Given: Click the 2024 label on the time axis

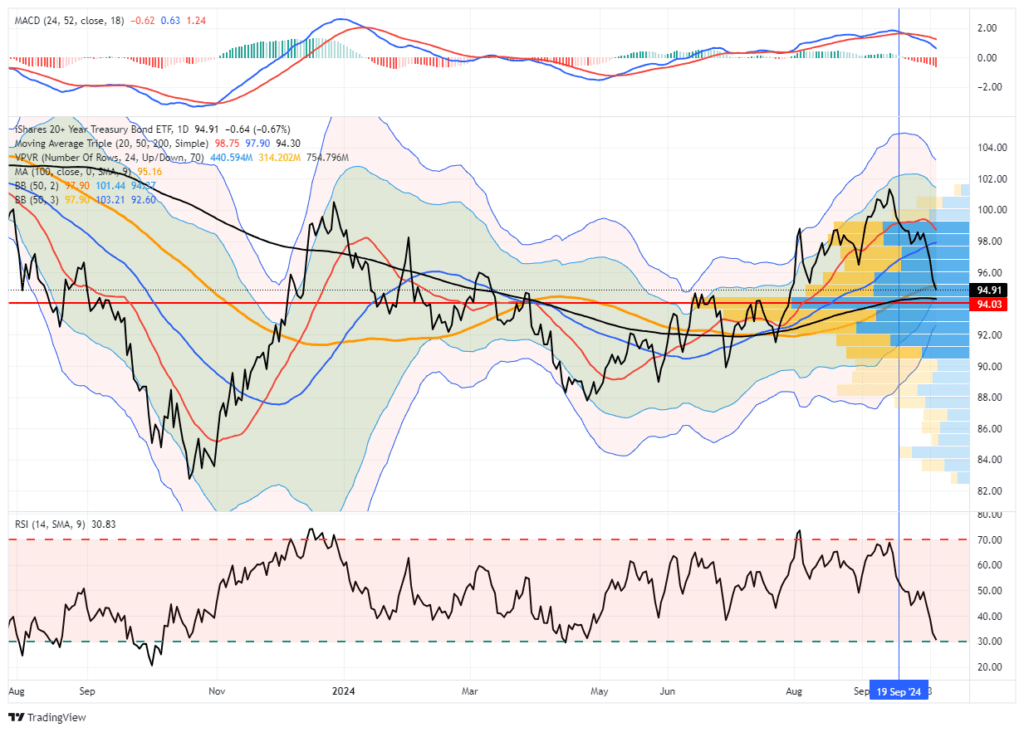Looking at the screenshot, I should point(345,690).
